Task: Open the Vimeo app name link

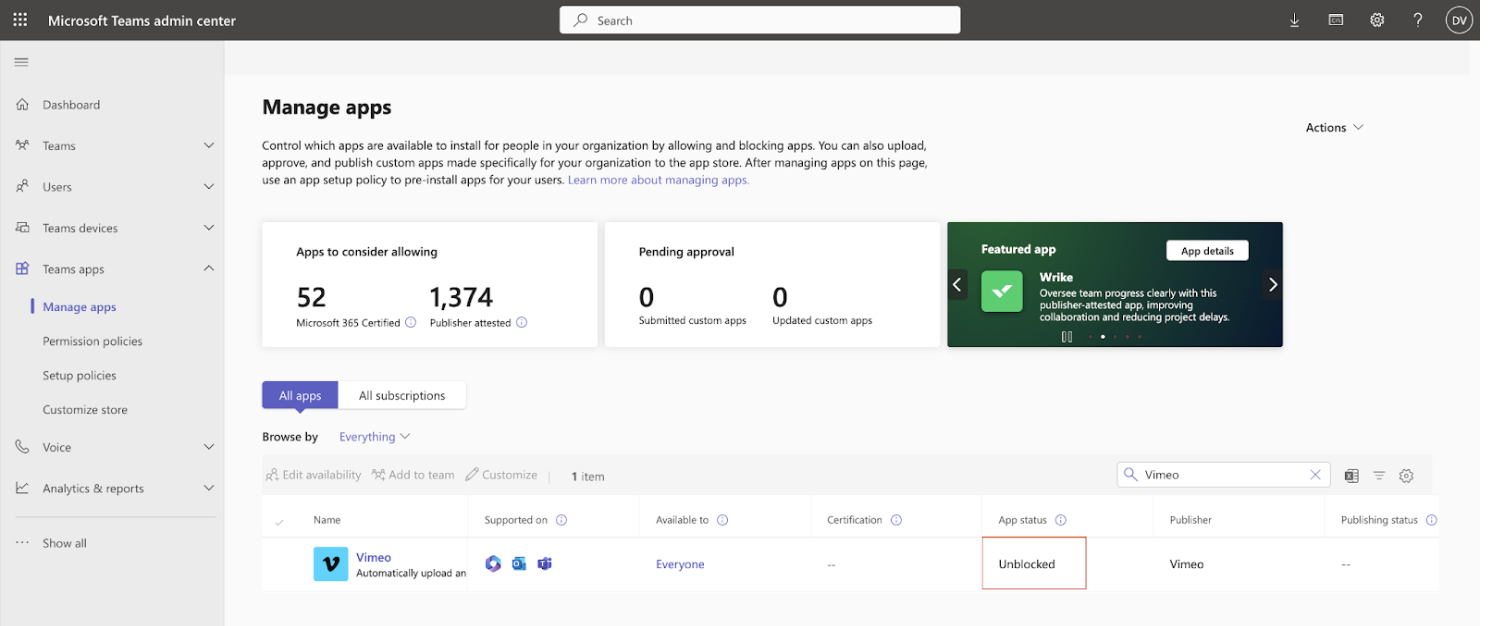Action: coord(373,557)
